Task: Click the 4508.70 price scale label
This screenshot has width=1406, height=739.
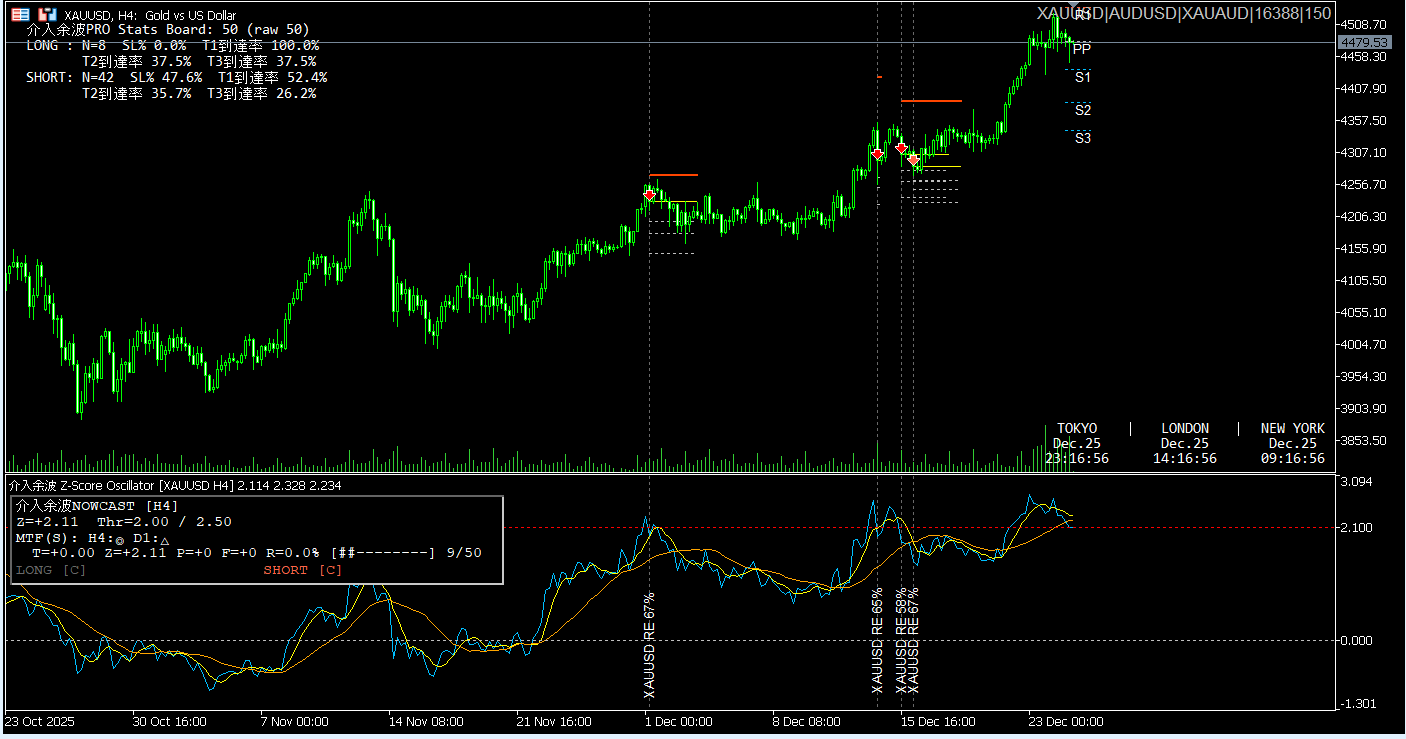Action: pyautogui.click(x=1362, y=24)
